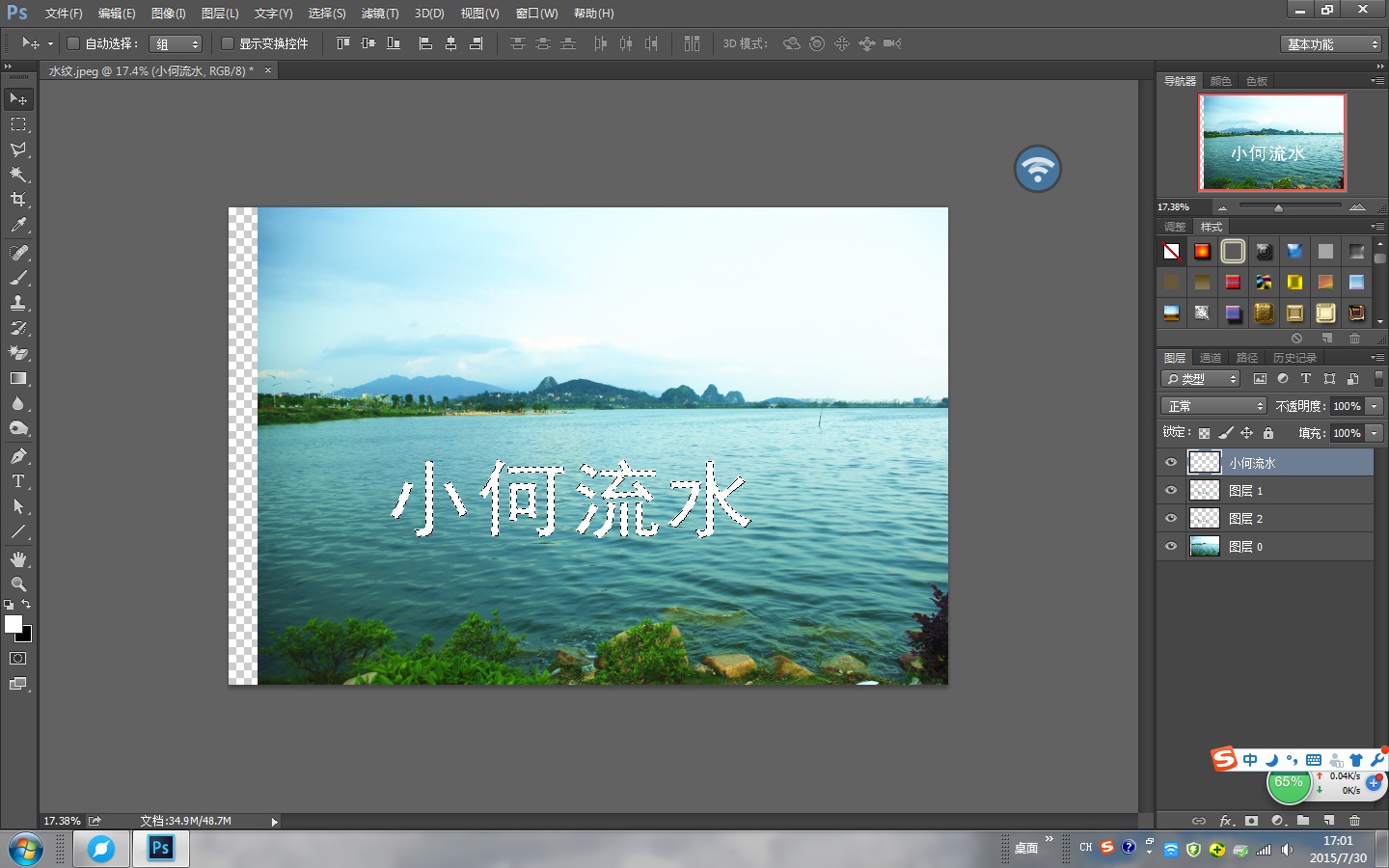Select the Eraser tool
Viewport: 1389px width, 868px height.
[x=18, y=353]
